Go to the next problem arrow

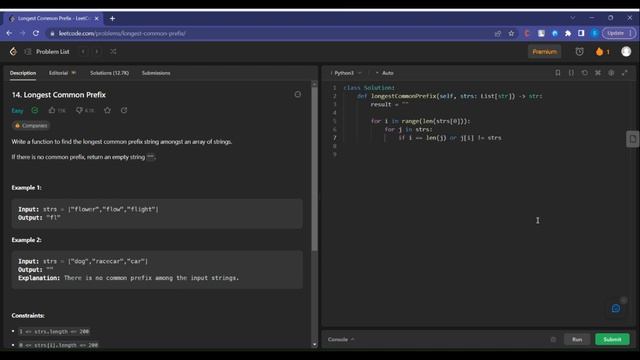click(97, 51)
